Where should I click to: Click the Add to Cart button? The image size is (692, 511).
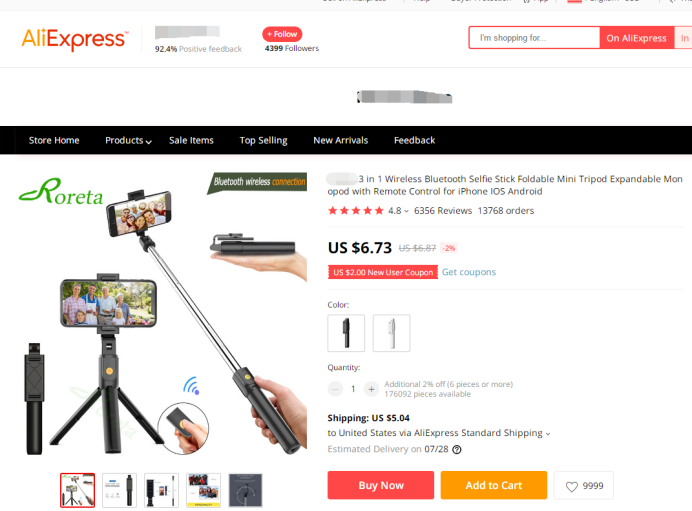494,485
